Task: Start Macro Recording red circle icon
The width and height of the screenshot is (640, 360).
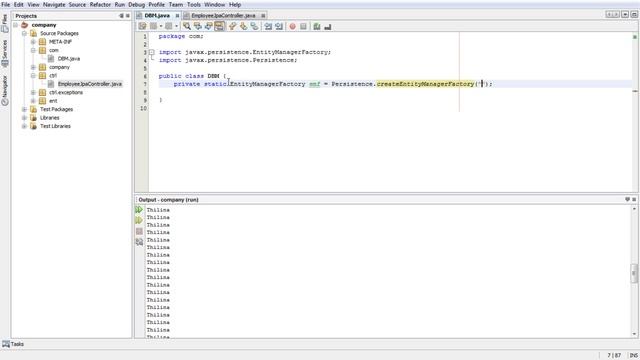Action: (x=293, y=27)
